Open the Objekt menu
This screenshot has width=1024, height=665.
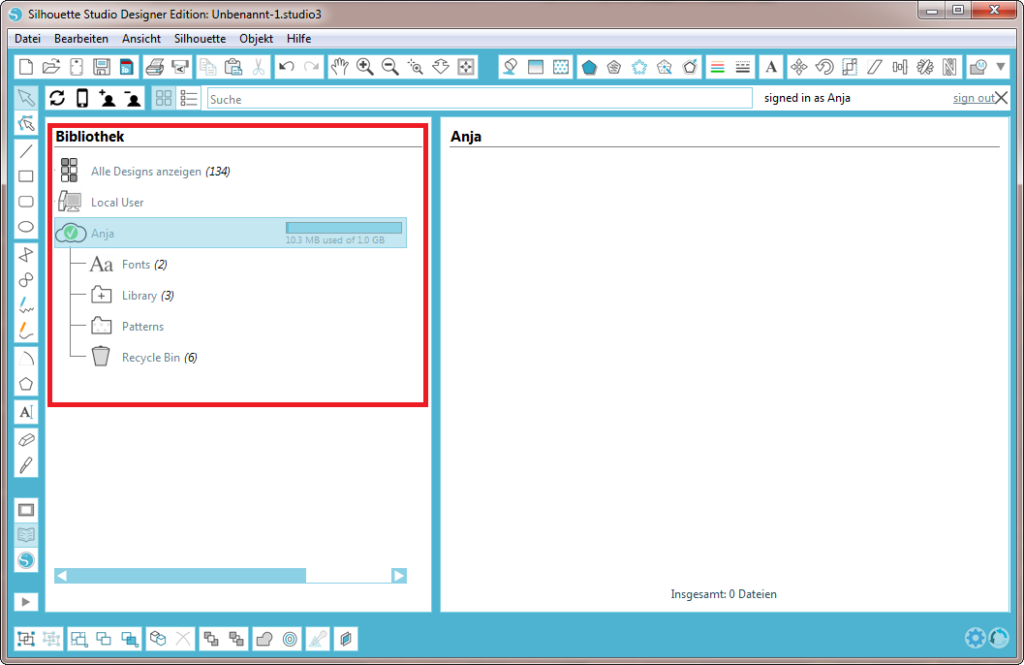coord(256,38)
